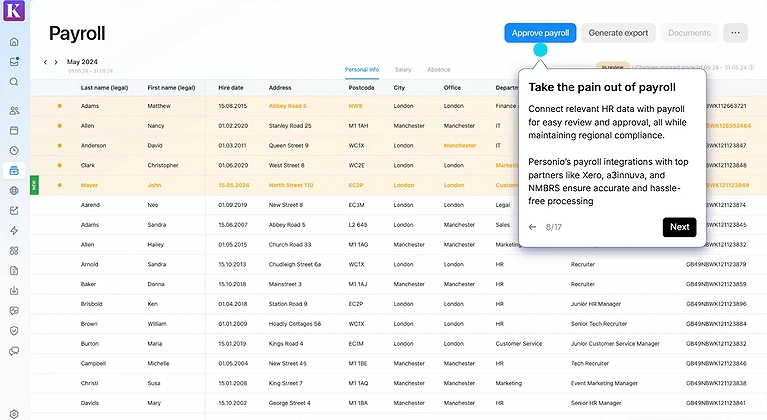Click George Street 4 address cell
Viewport: 767px width, 420px height.
[289, 403]
